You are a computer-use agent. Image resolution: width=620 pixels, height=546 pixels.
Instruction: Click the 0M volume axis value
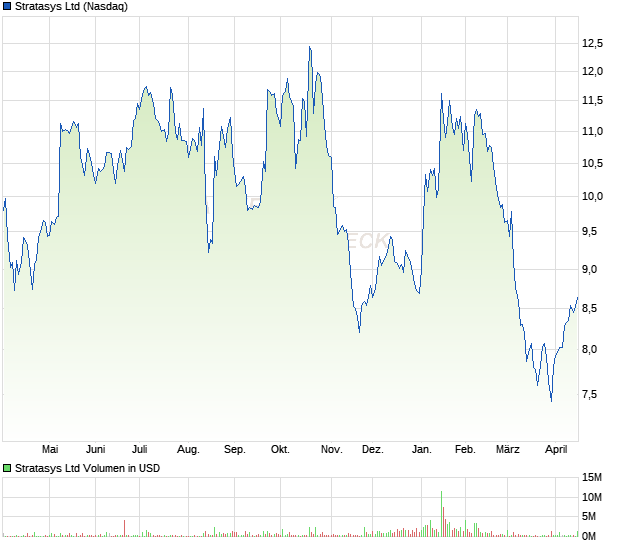[589, 536]
